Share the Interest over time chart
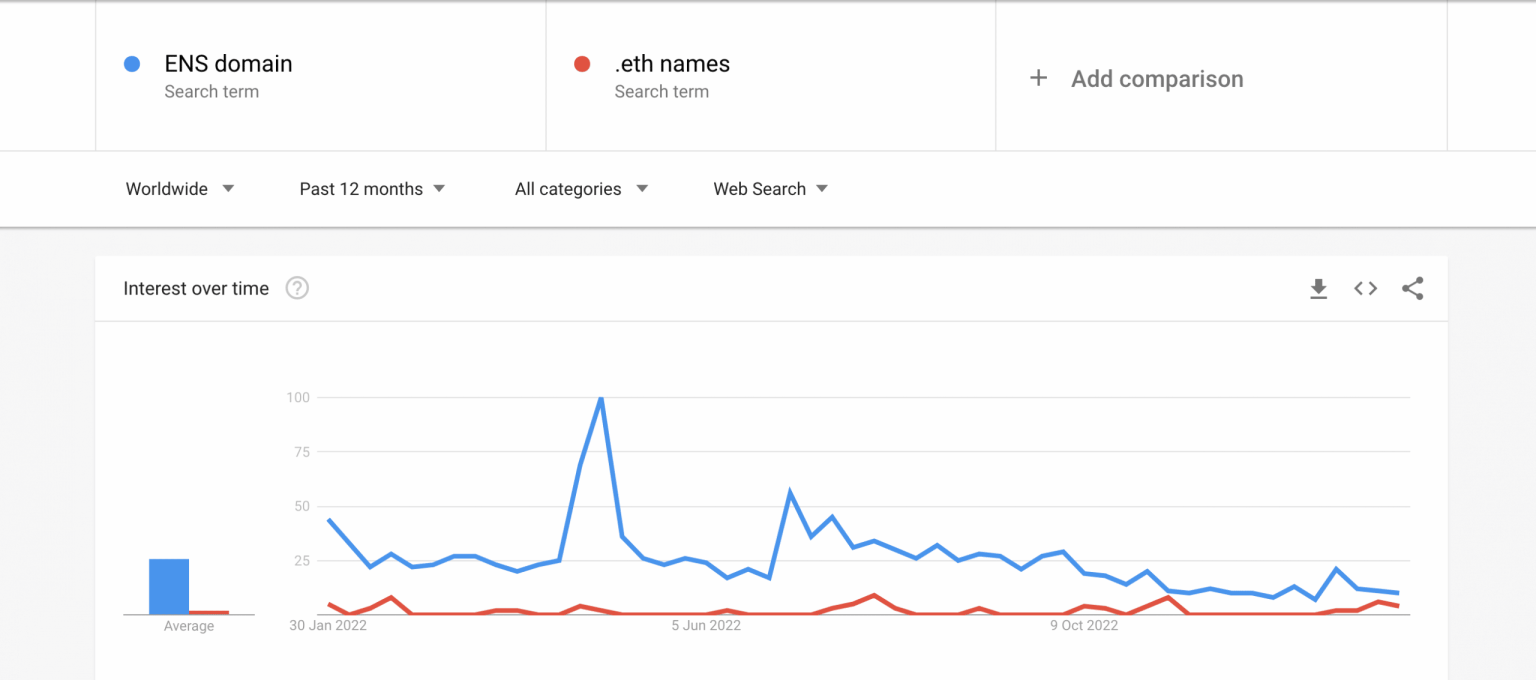 (x=1412, y=289)
